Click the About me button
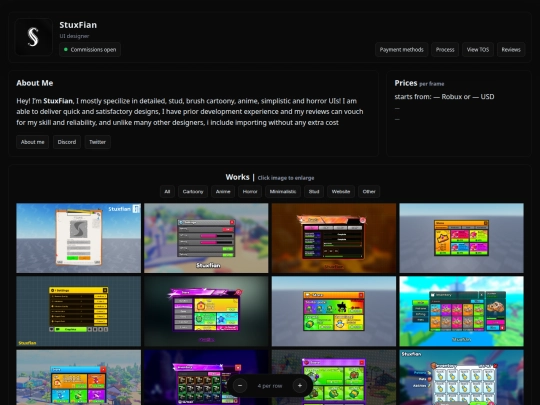 tap(32, 142)
